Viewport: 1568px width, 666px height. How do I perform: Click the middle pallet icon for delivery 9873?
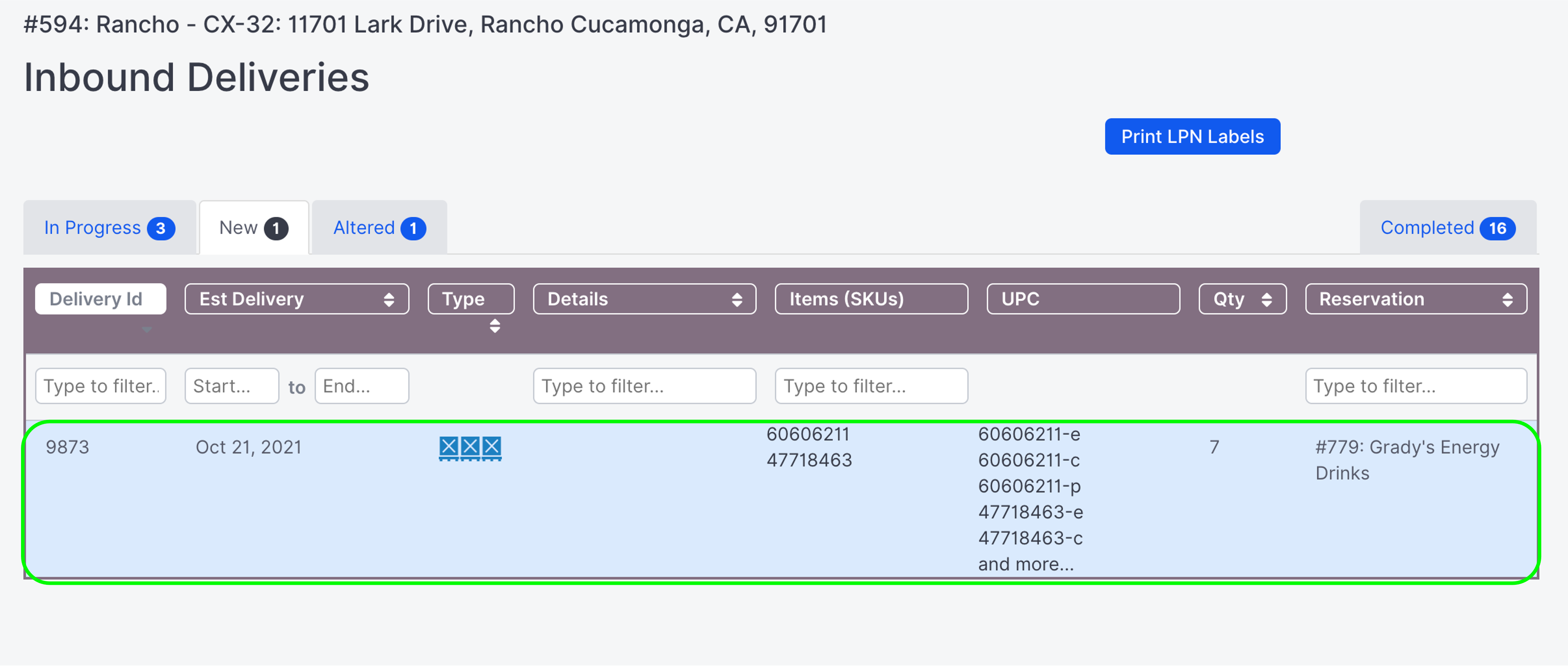point(470,447)
